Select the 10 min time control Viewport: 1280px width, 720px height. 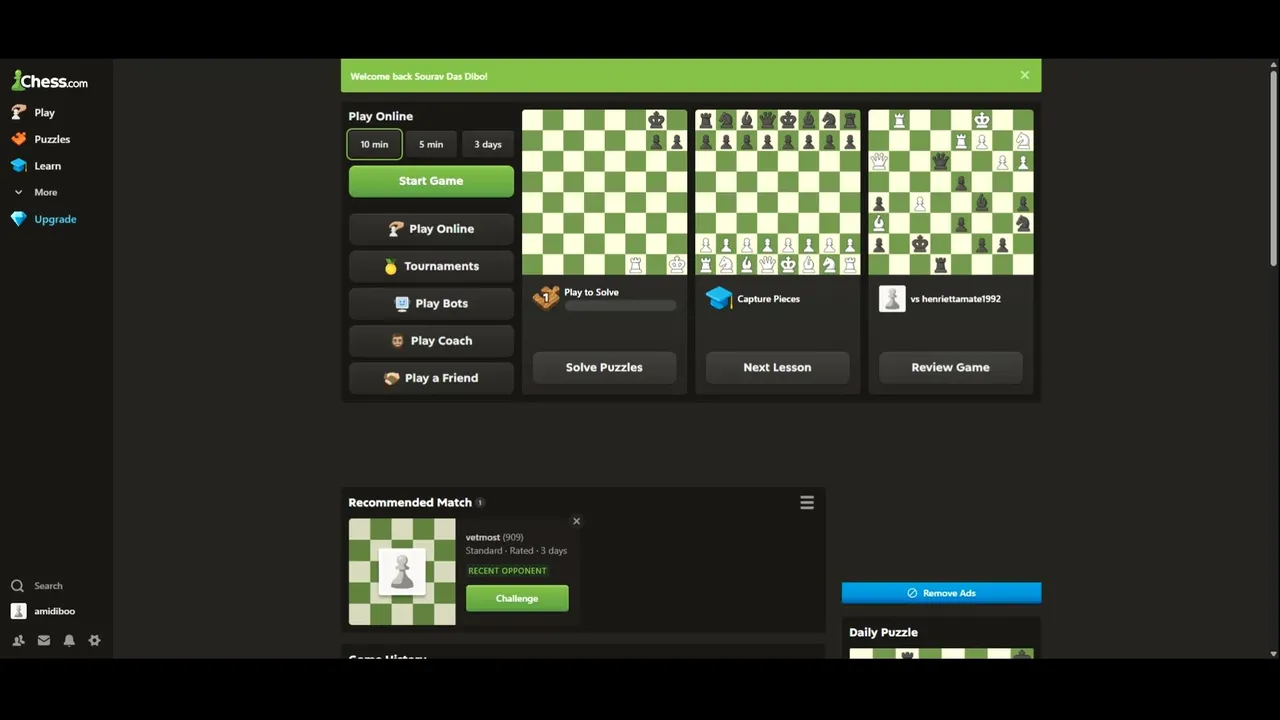(x=375, y=144)
